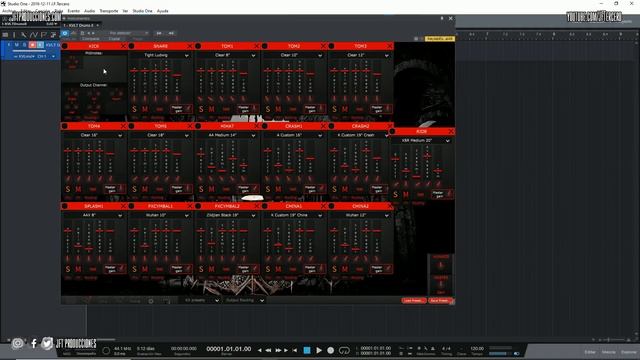Expand the CRASH1 A Custom 16" dropdown

(294, 135)
